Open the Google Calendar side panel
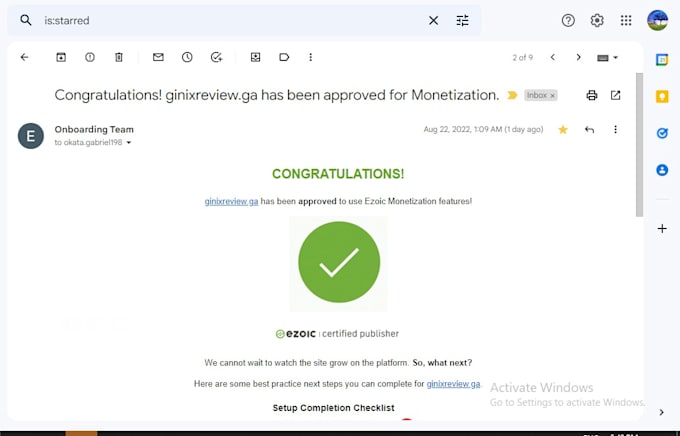The image size is (680, 436). [x=662, y=59]
